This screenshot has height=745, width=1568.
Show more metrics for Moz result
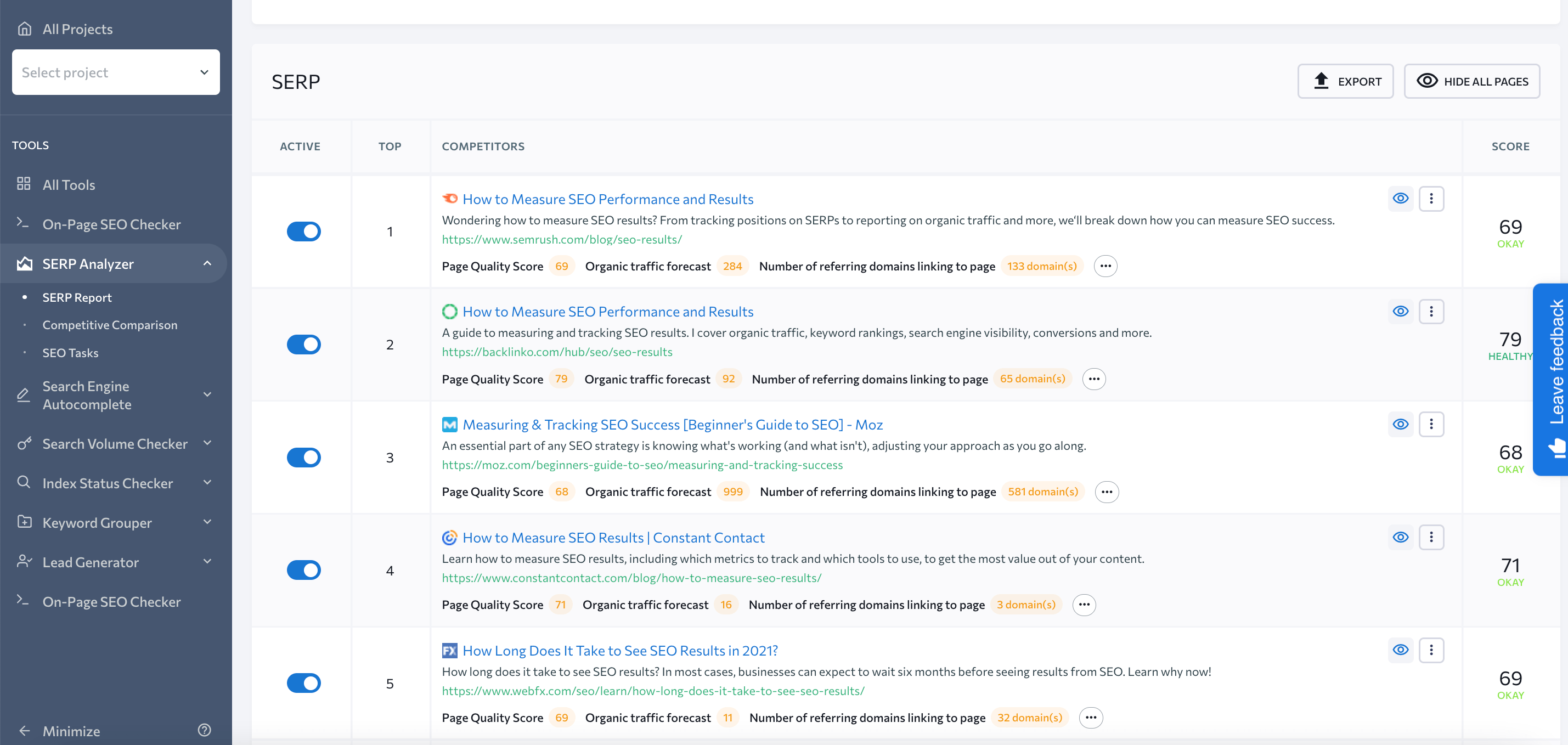(1107, 491)
